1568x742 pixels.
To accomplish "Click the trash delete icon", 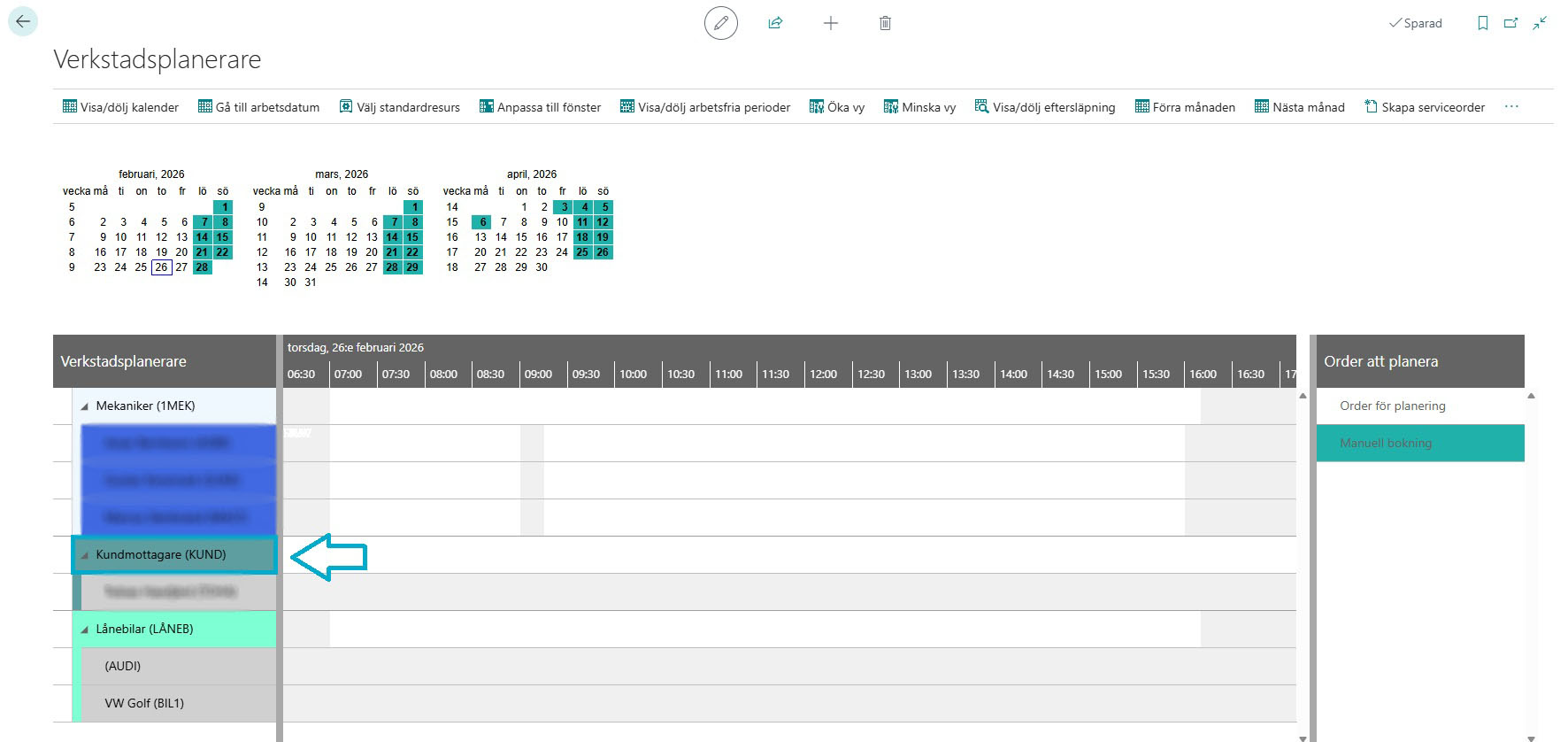I will (885, 23).
